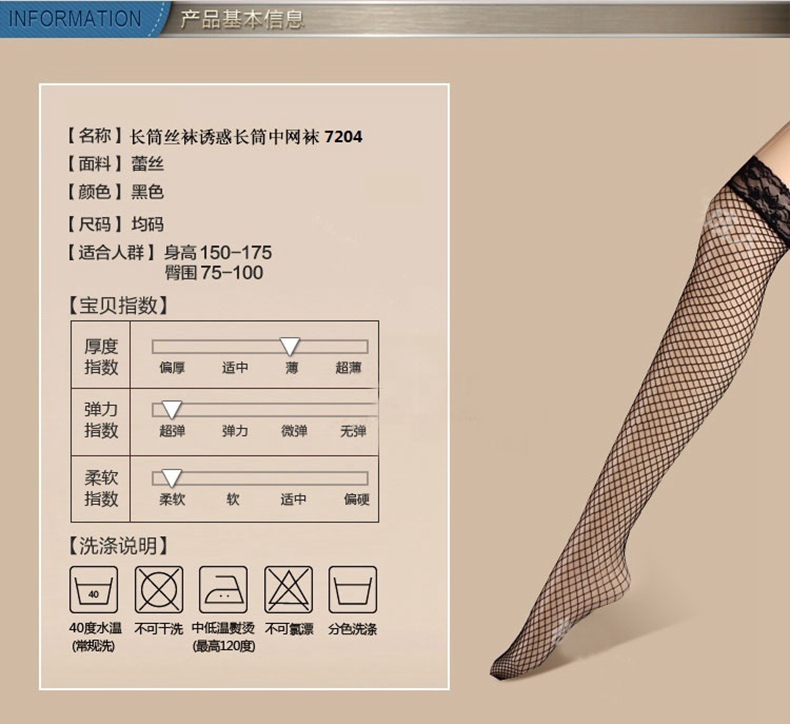The width and height of the screenshot is (790, 724).
Task: Click the 40-degree water wash icon
Action: click(94, 589)
